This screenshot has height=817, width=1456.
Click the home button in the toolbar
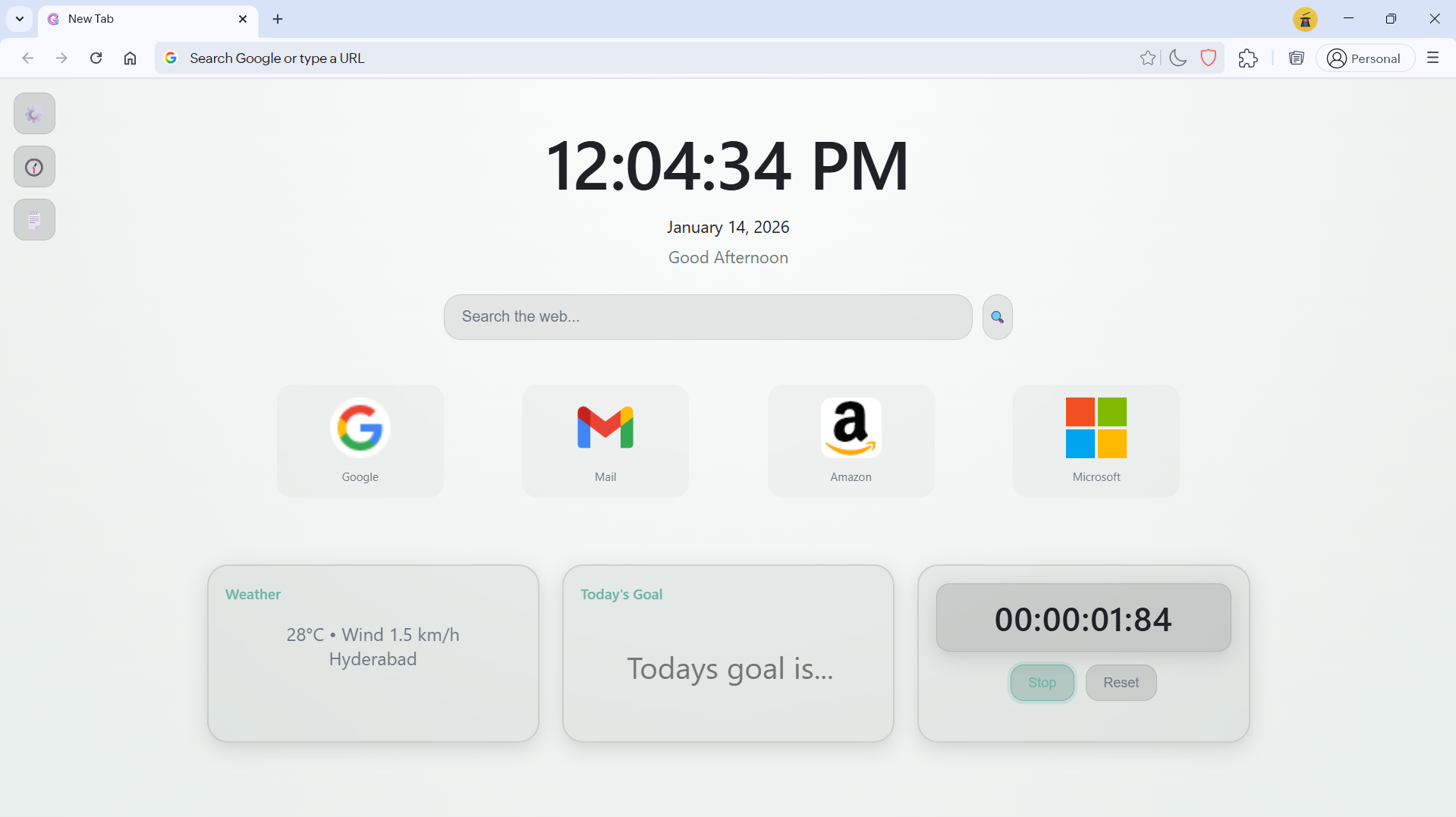click(x=130, y=58)
